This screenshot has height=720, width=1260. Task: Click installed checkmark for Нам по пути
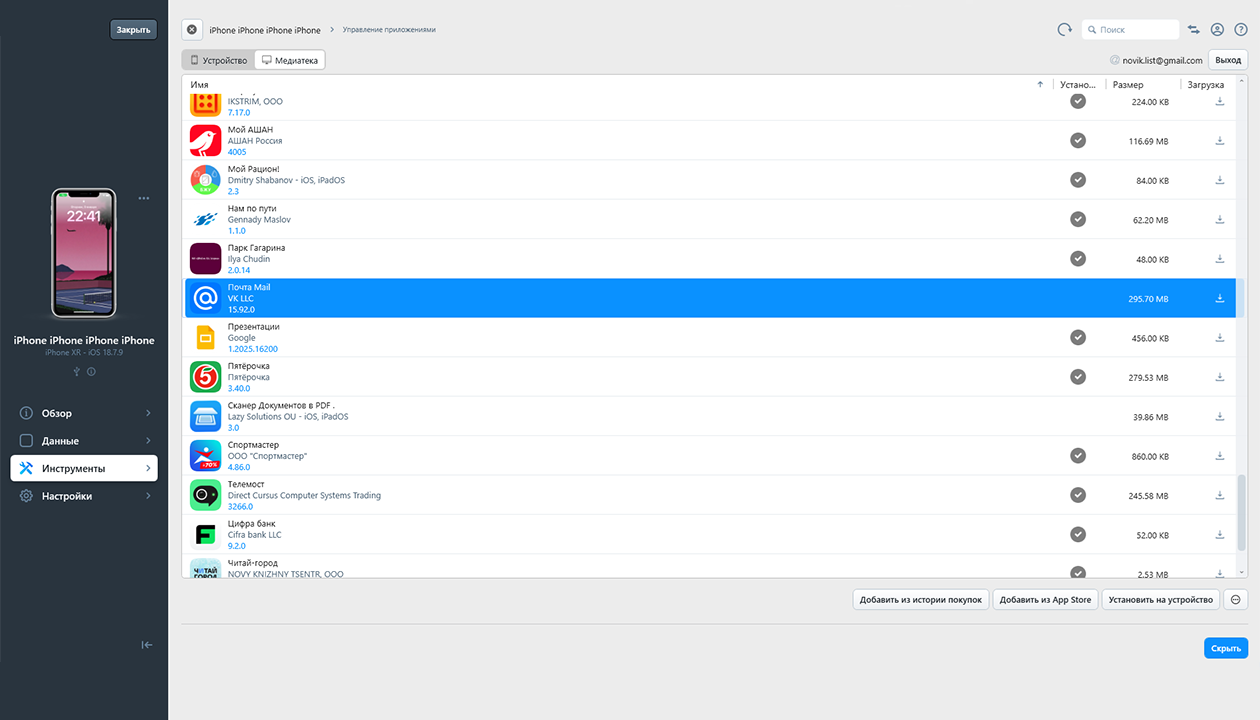click(1078, 219)
